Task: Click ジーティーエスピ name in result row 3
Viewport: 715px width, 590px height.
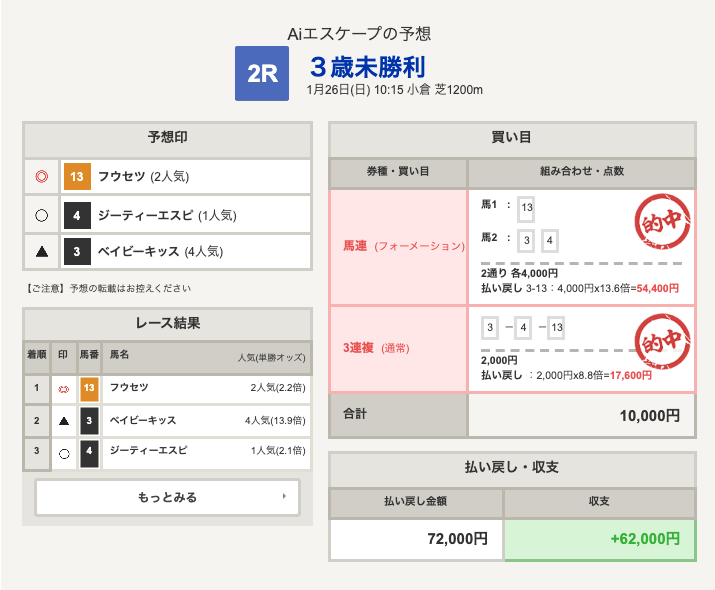Action: click(x=148, y=450)
